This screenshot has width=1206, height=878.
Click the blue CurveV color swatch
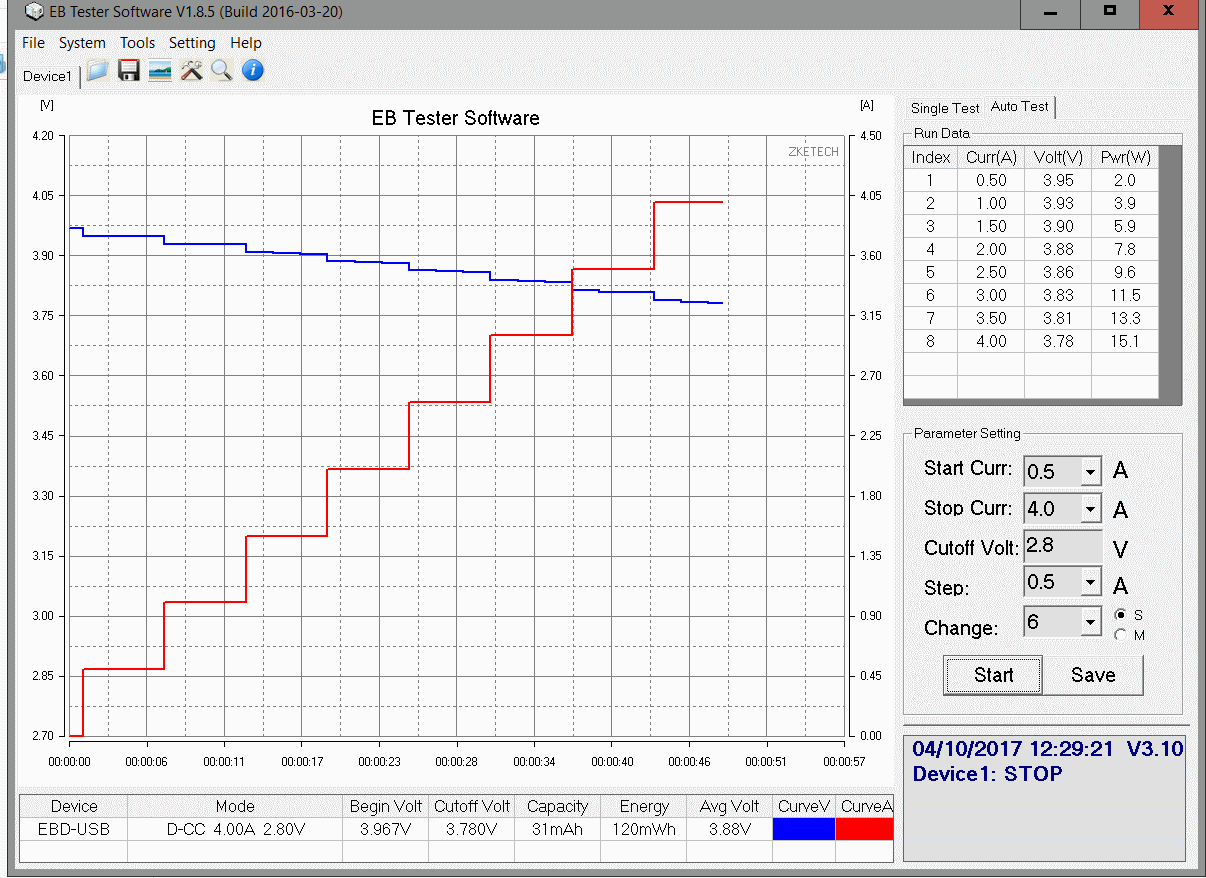pos(804,829)
